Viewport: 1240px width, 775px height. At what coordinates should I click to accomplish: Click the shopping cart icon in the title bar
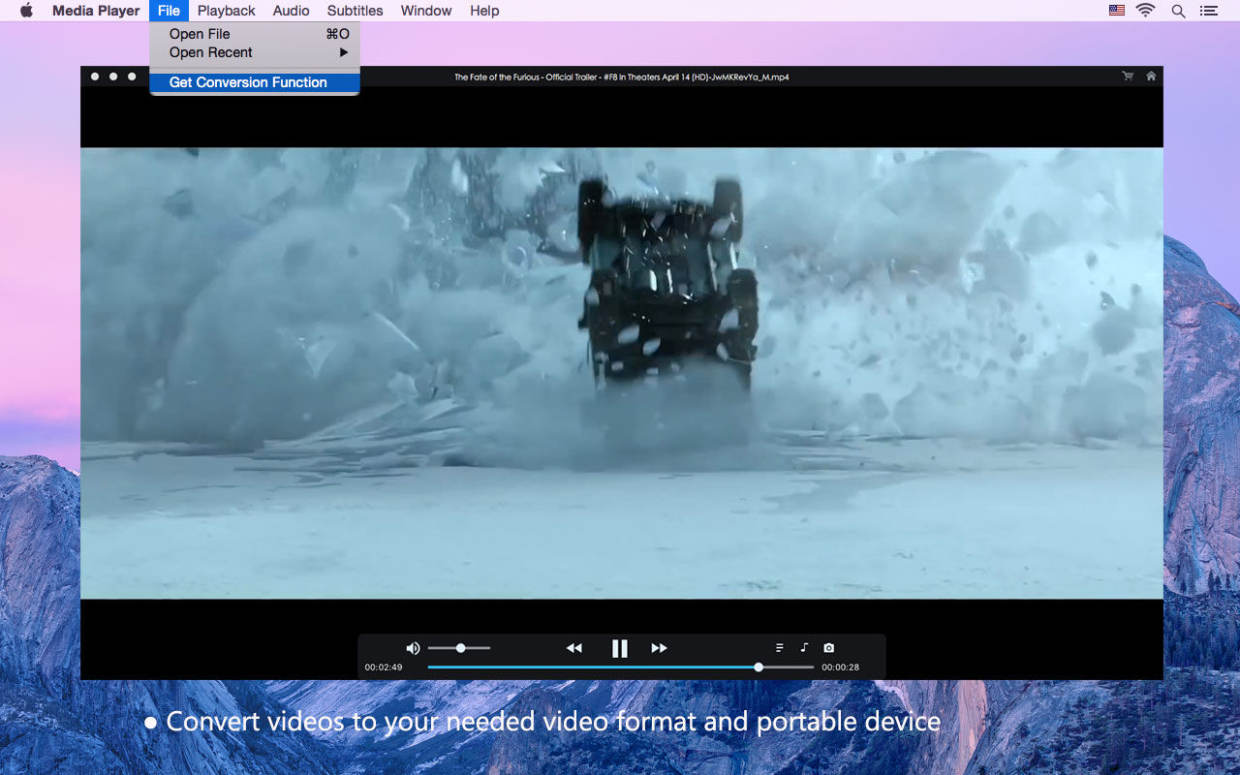(x=1128, y=76)
